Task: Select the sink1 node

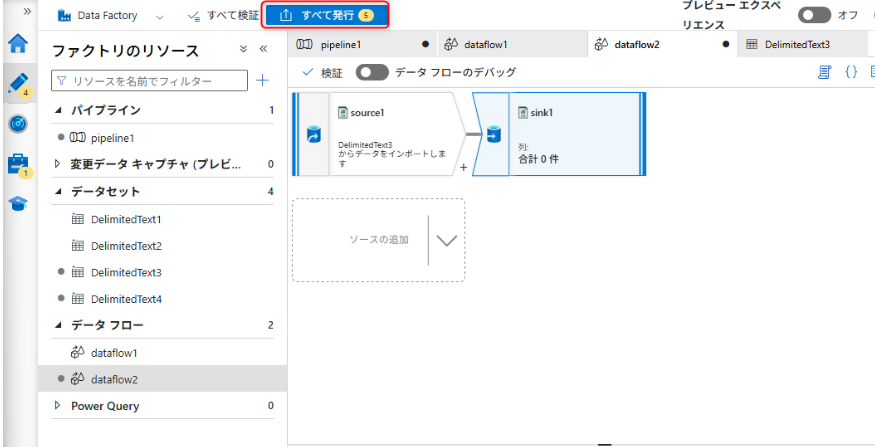Action: (559, 134)
